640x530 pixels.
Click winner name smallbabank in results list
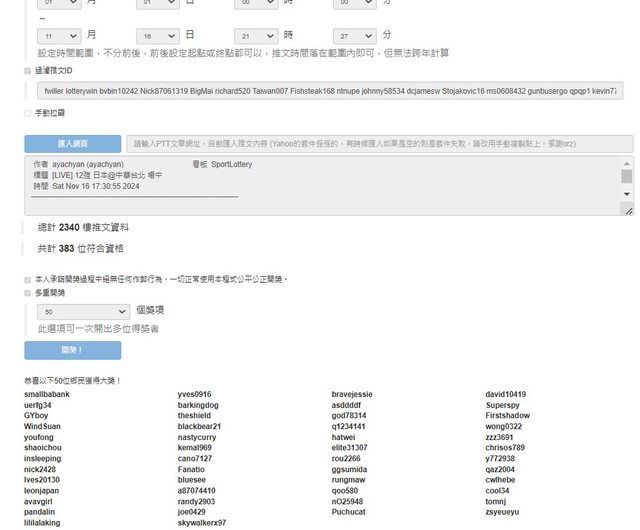pos(47,395)
